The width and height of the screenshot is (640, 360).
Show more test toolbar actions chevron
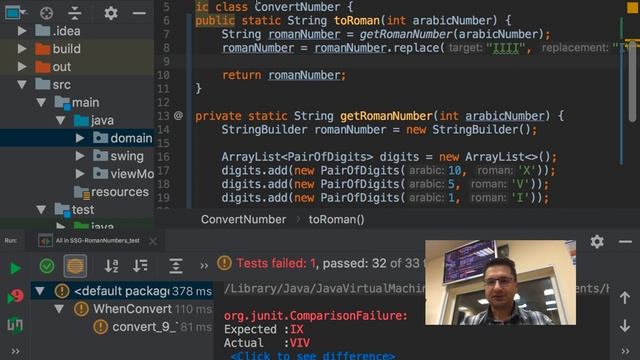click(204, 266)
